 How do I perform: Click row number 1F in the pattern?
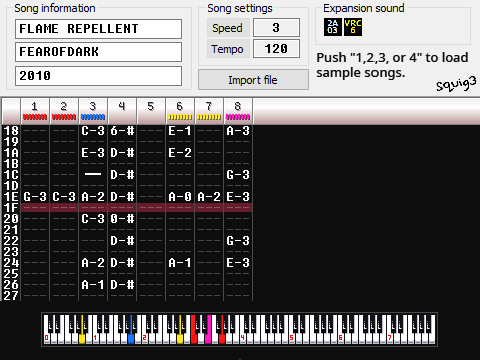coord(11,208)
